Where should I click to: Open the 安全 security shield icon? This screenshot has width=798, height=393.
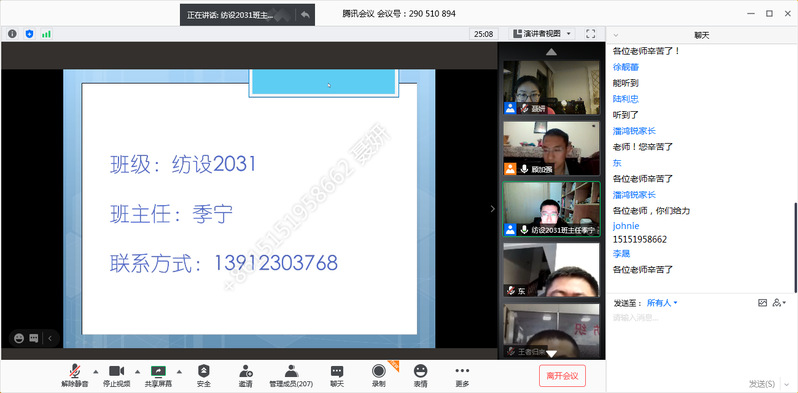pos(204,371)
